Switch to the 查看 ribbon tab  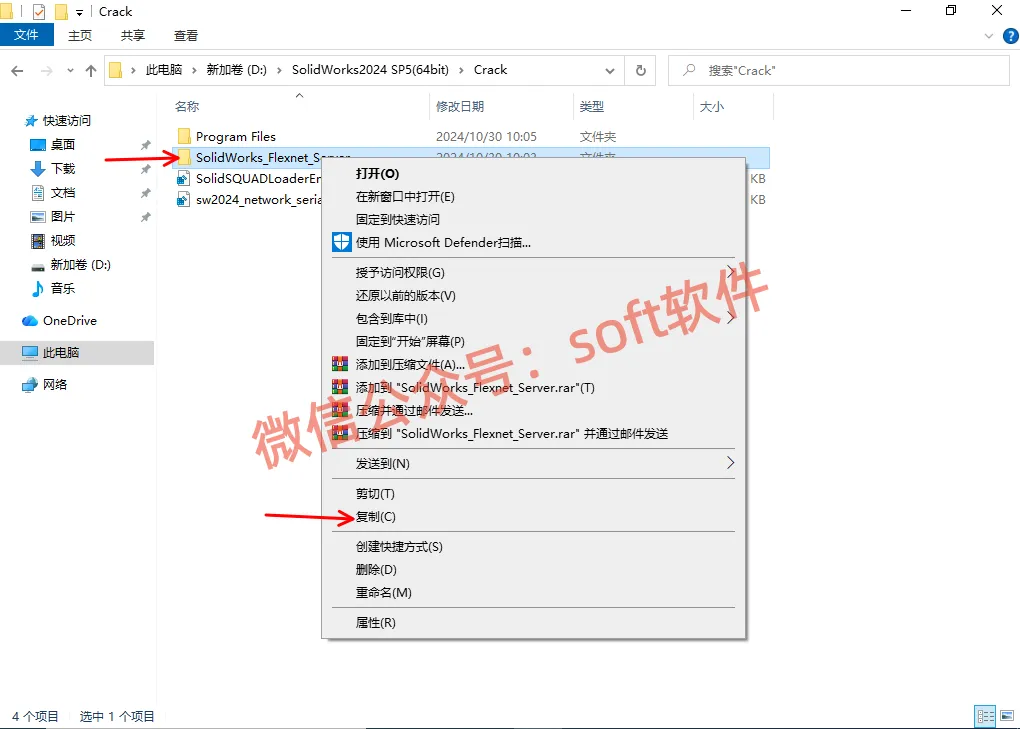click(185, 36)
